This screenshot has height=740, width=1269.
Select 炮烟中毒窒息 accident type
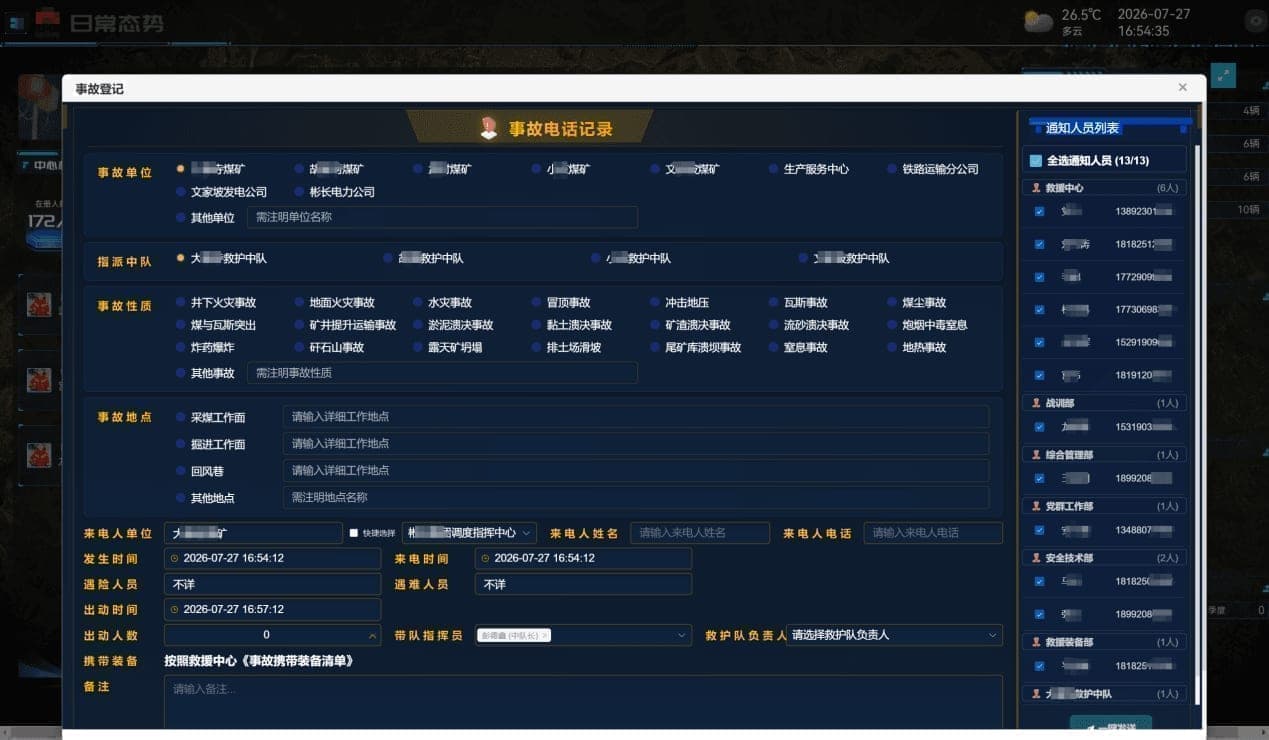tap(927, 325)
